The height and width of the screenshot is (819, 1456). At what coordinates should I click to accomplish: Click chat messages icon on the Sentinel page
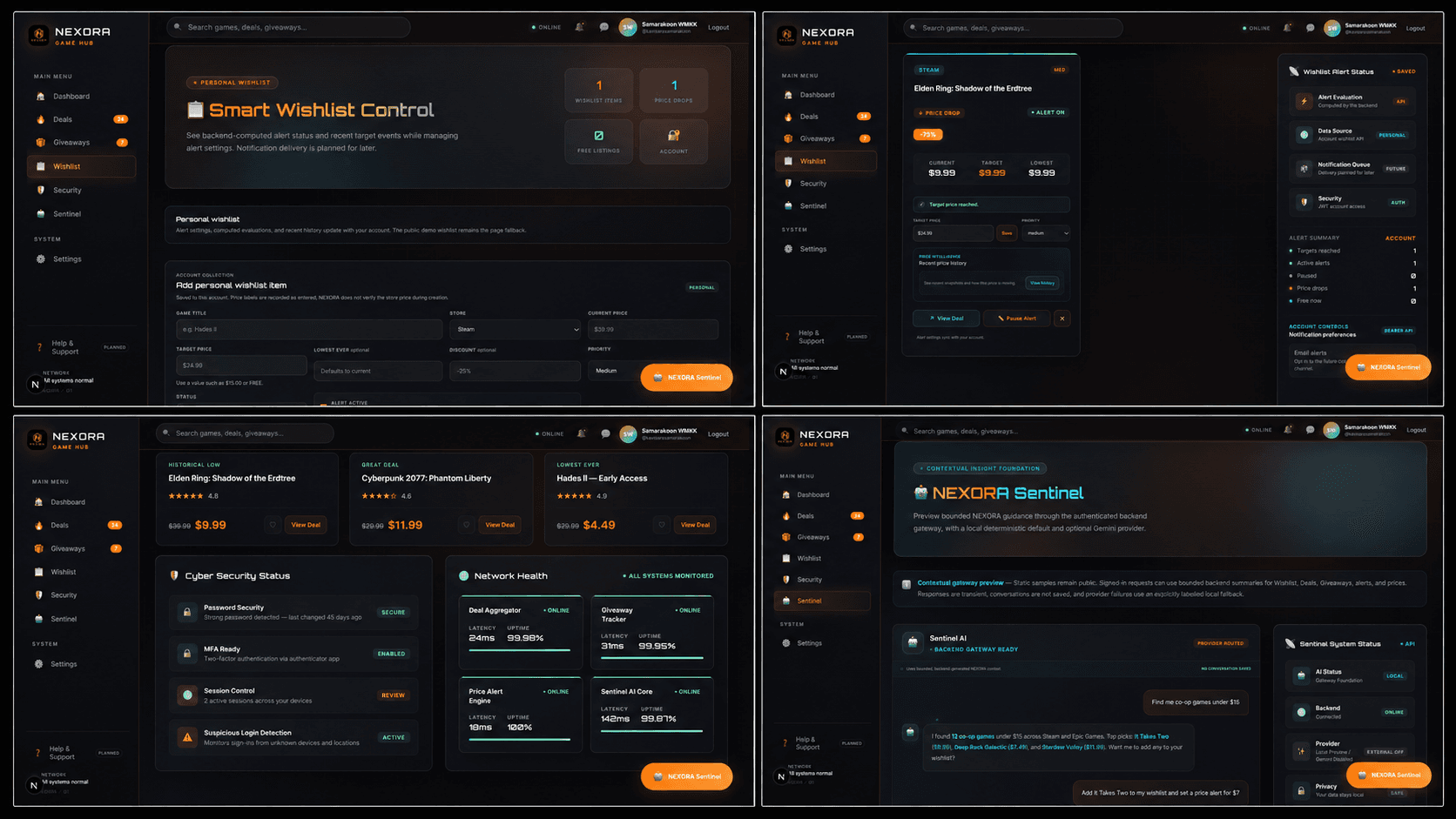1310,429
